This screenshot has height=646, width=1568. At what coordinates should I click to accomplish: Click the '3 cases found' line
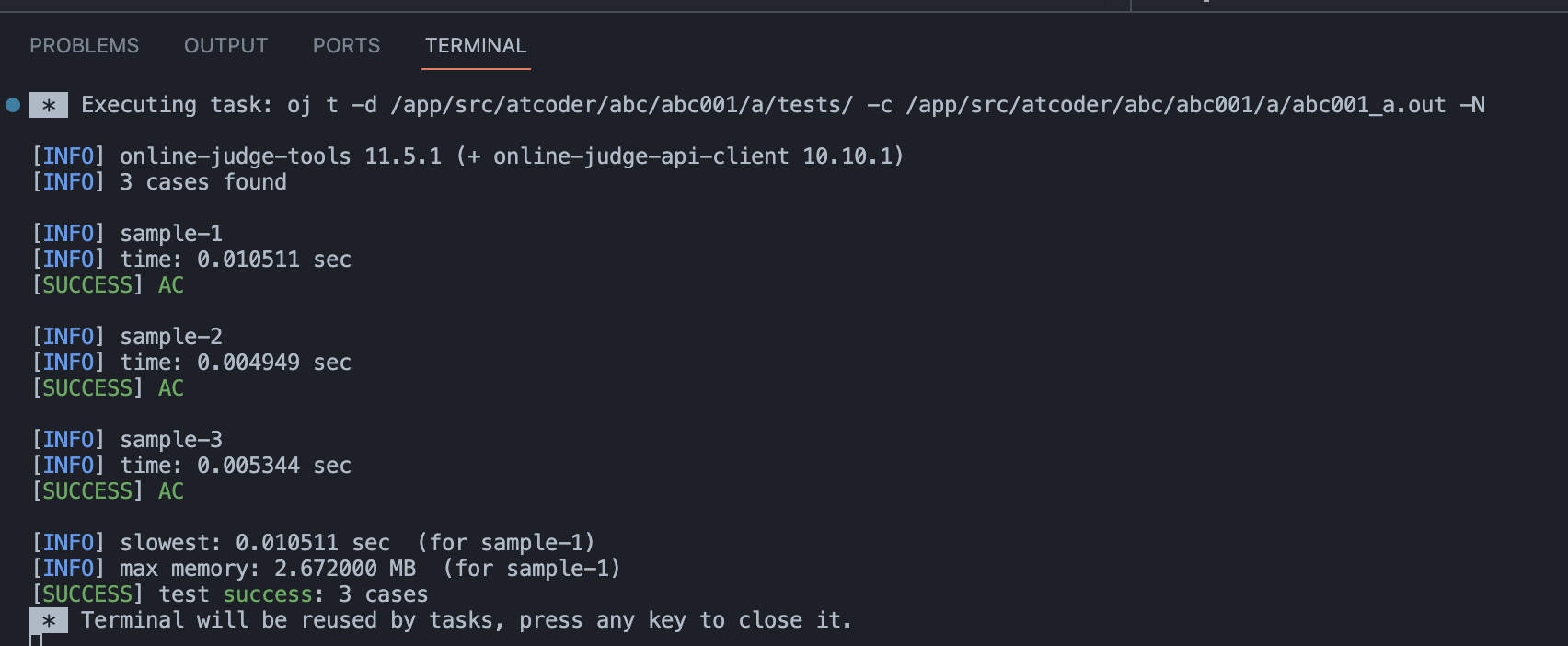tap(203, 182)
